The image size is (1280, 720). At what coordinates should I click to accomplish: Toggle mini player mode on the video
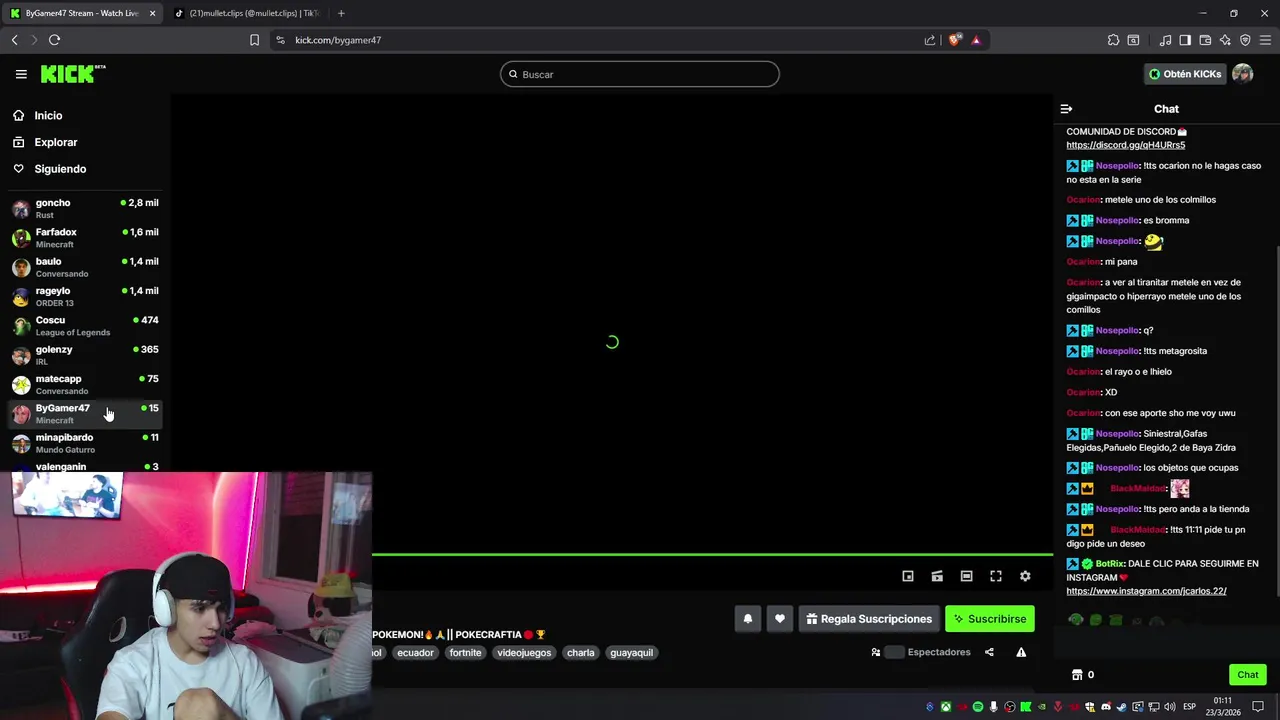click(x=908, y=576)
